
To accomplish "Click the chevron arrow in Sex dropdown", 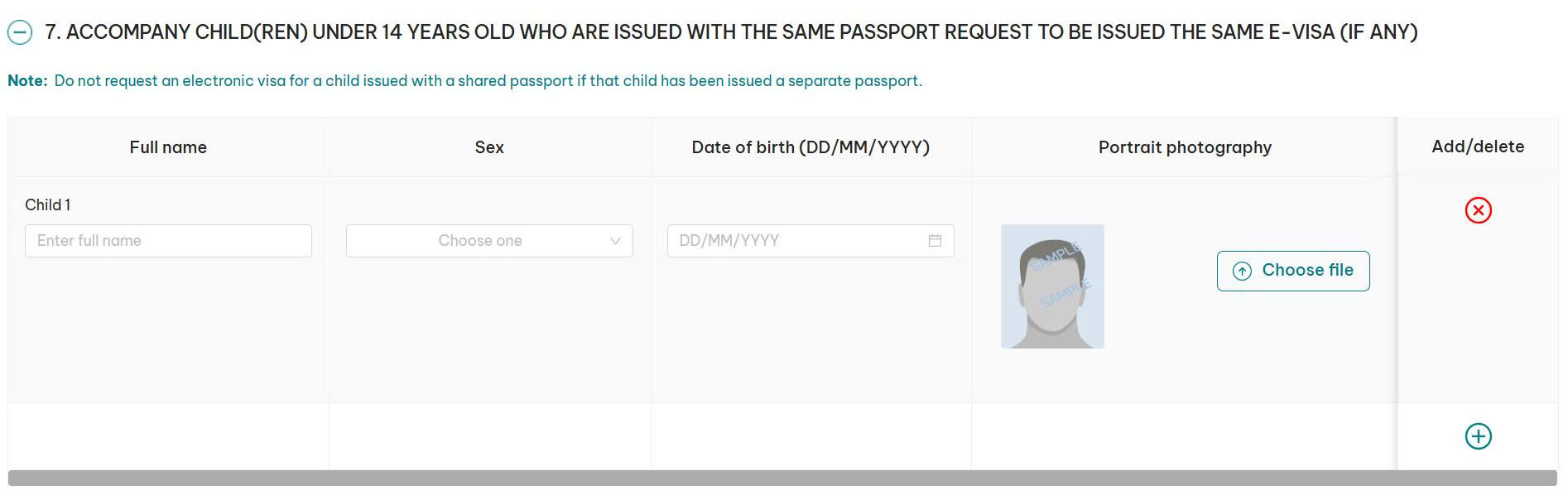I will click(615, 241).
